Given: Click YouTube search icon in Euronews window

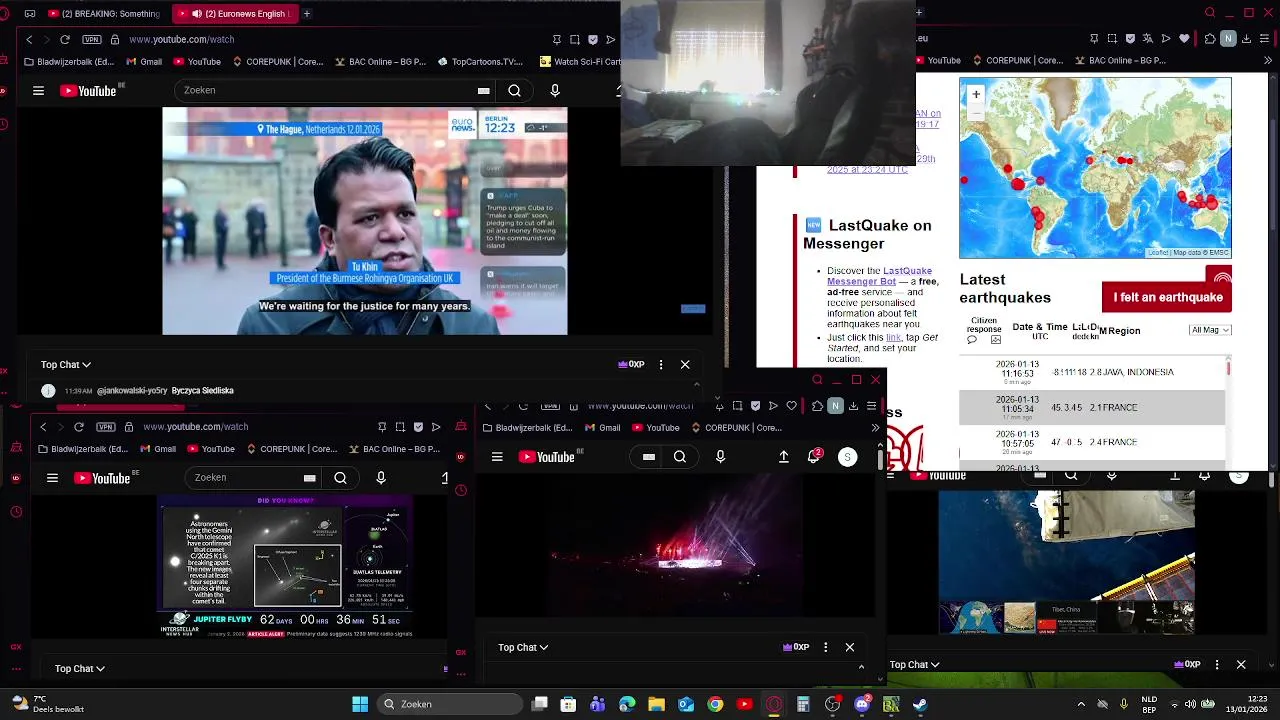Looking at the screenshot, I should 514,91.
